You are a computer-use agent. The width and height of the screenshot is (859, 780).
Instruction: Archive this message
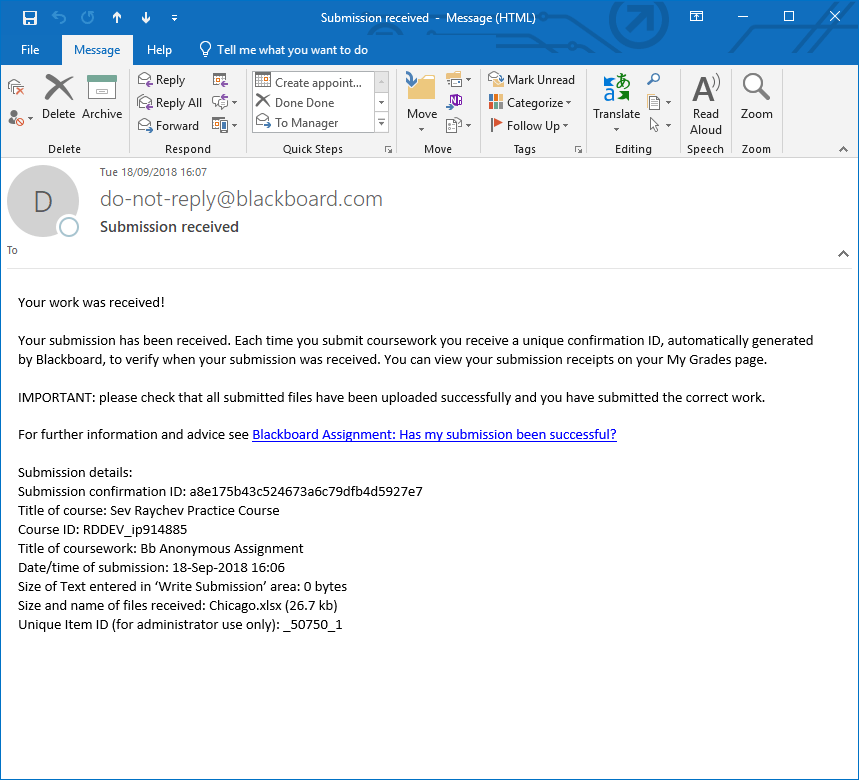coord(102,98)
